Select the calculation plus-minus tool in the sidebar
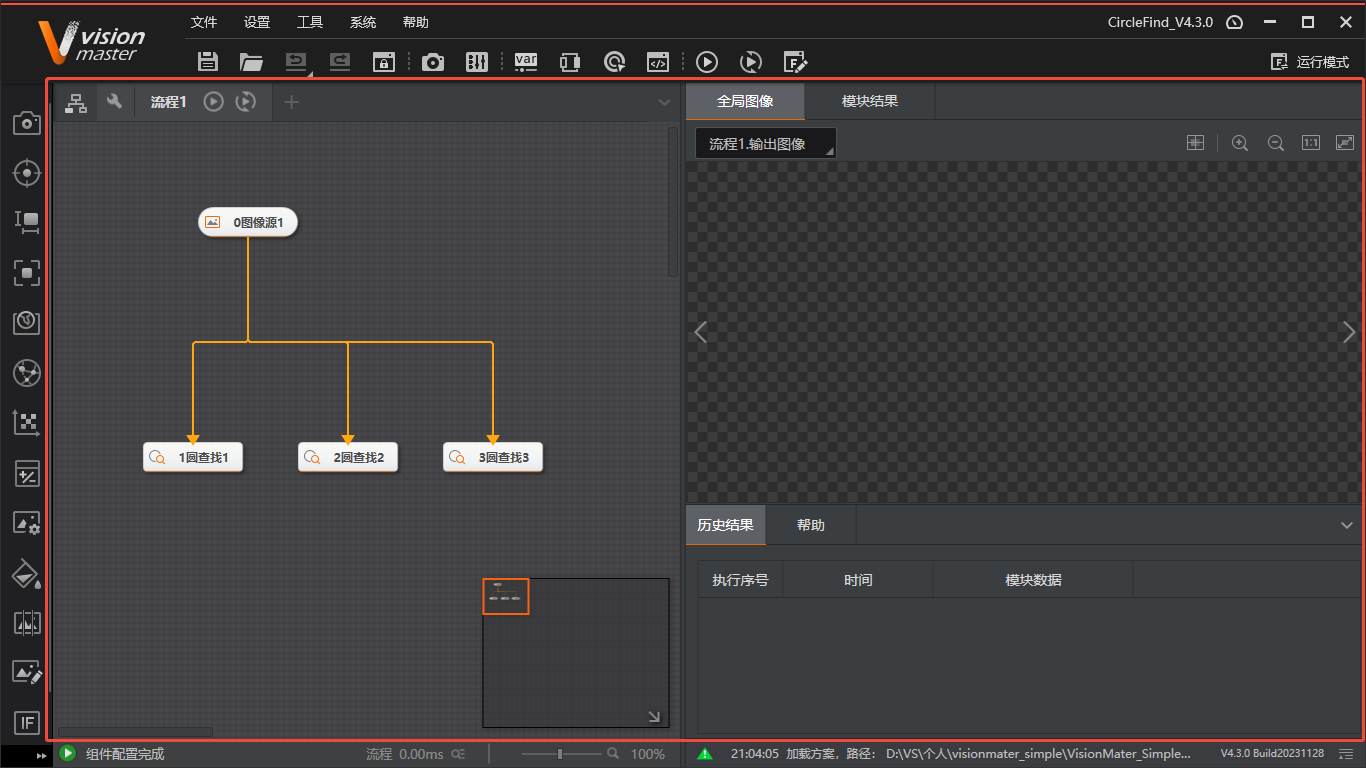 [x=27, y=473]
